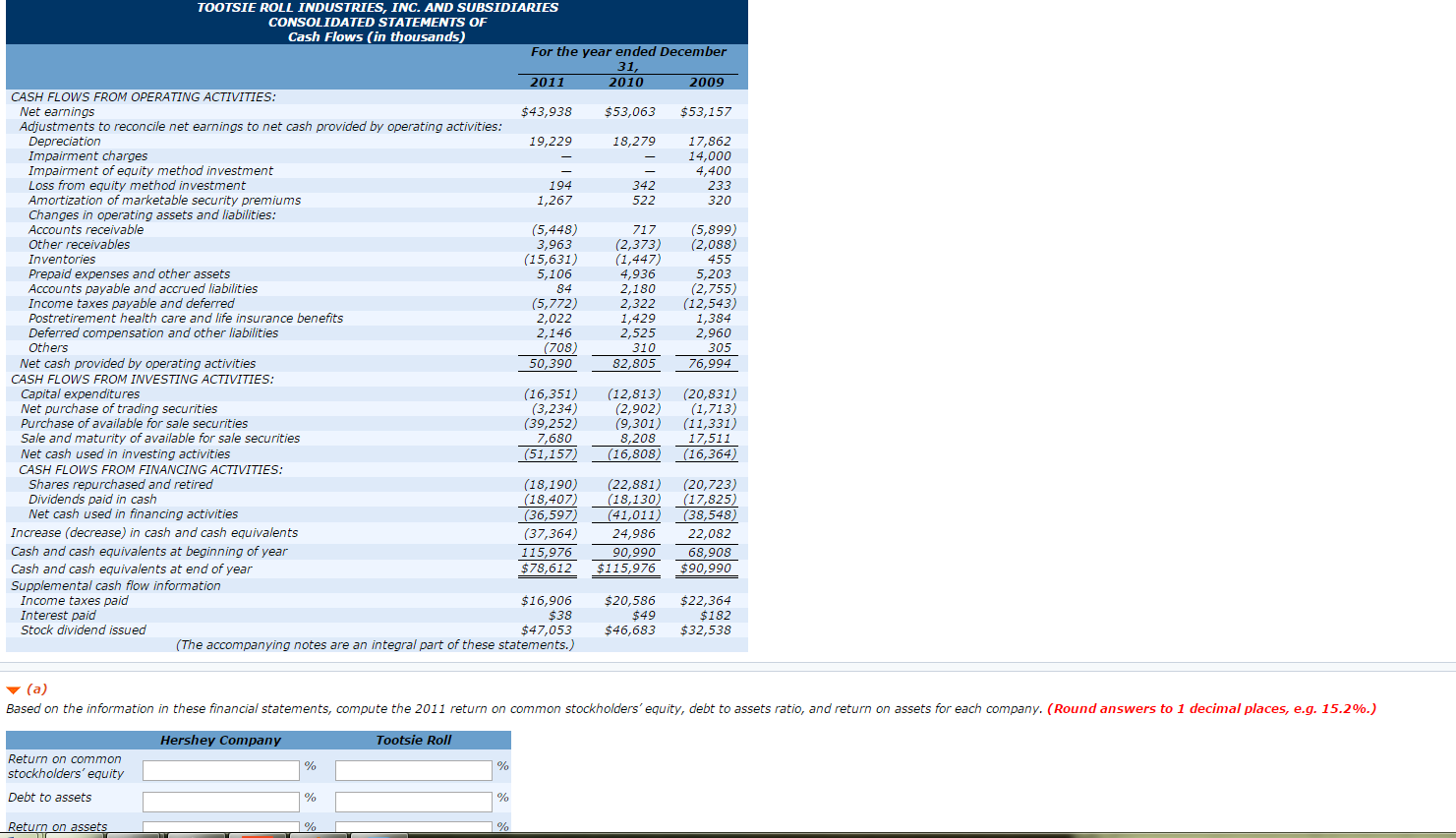Select the Hershey Company return on assets field
Viewport: 1456px width, 838px height.
(221, 827)
